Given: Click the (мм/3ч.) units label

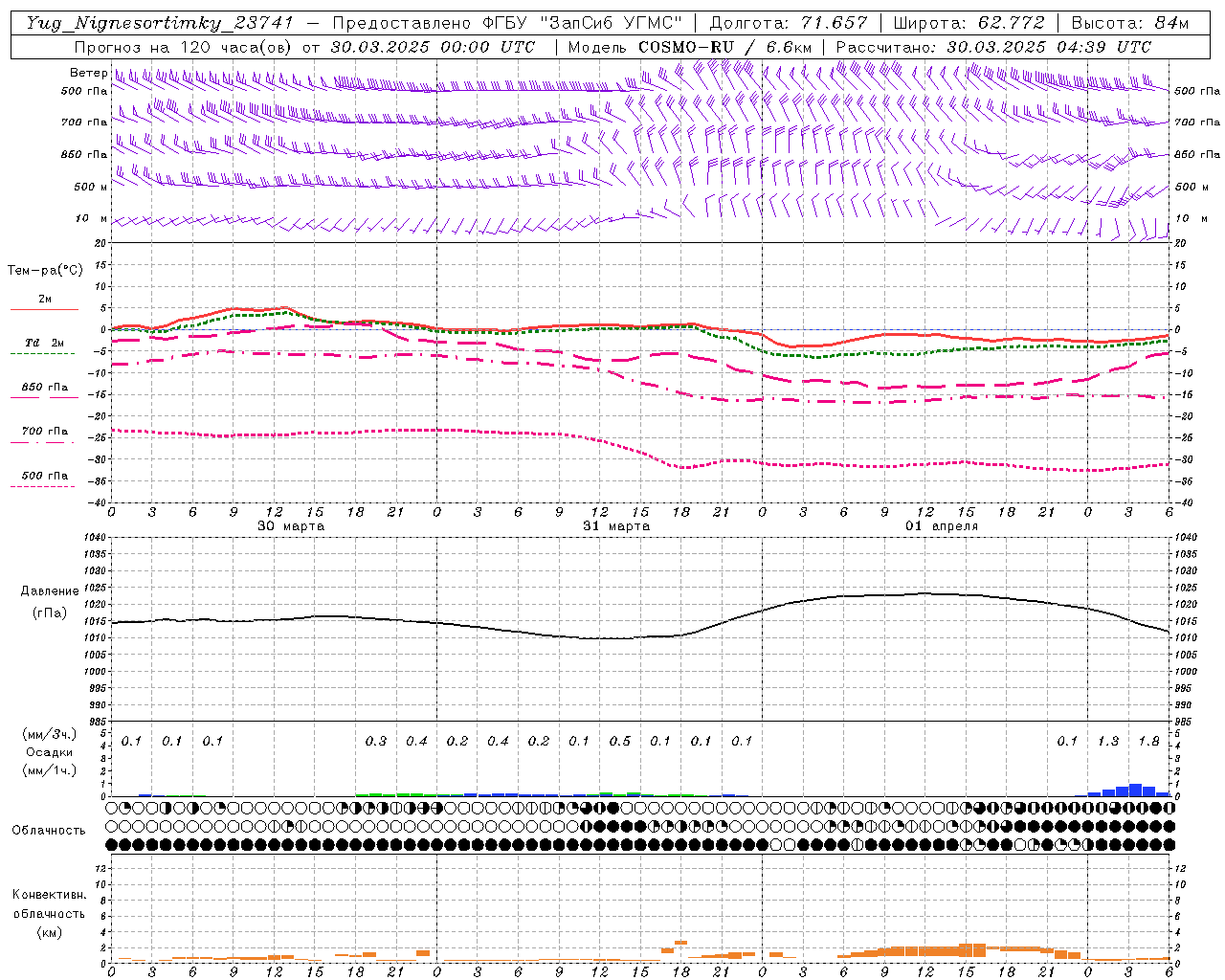Looking at the screenshot, I should point(50,734).
